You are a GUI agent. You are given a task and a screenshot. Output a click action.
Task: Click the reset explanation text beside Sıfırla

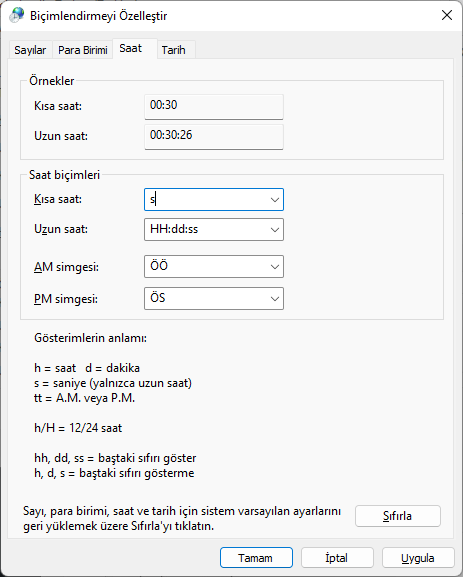(x=182, y=518)
